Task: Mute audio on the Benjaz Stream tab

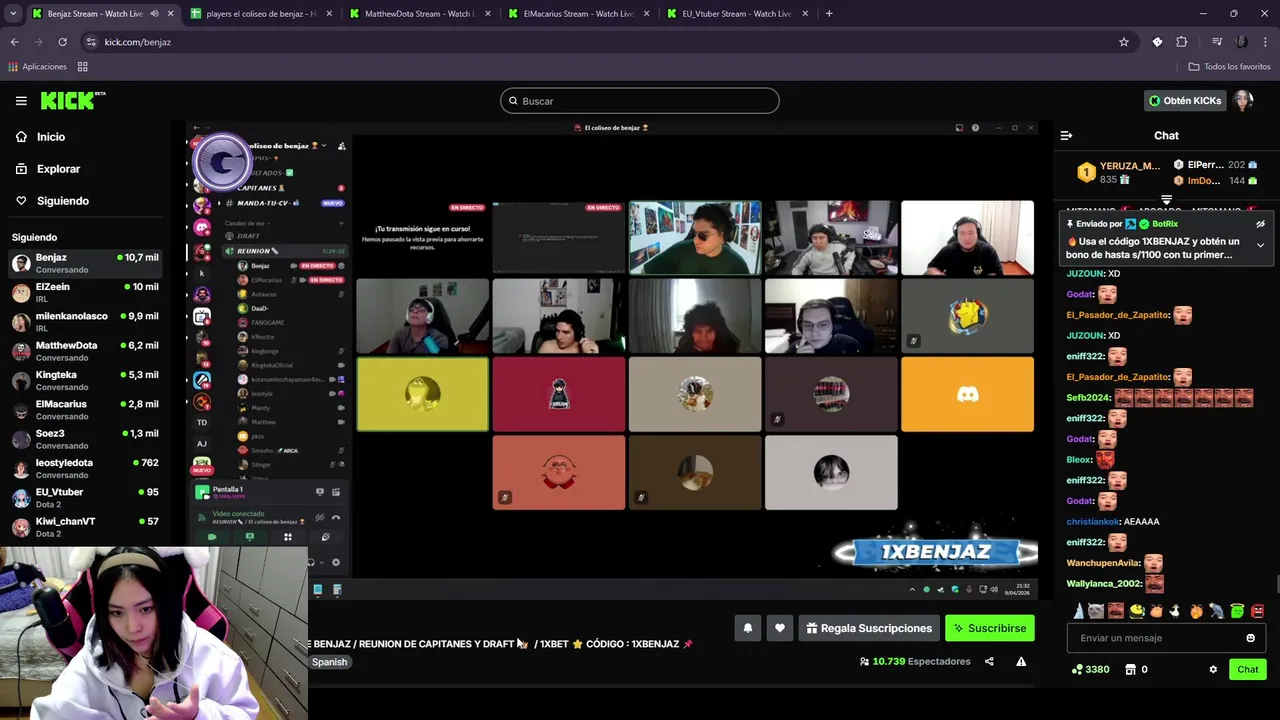Action: (153, 14)
